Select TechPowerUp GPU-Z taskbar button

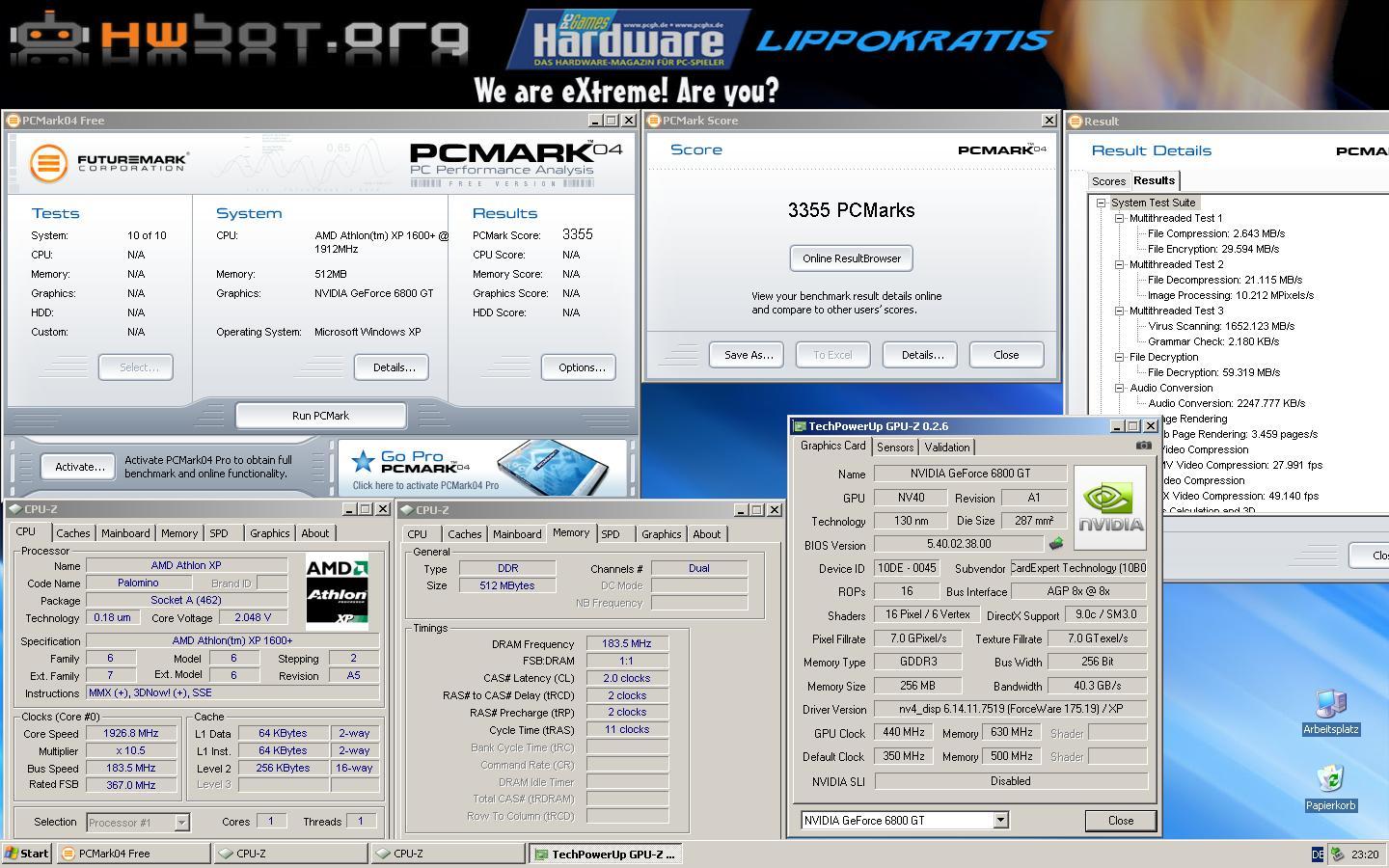click(606, 854)
